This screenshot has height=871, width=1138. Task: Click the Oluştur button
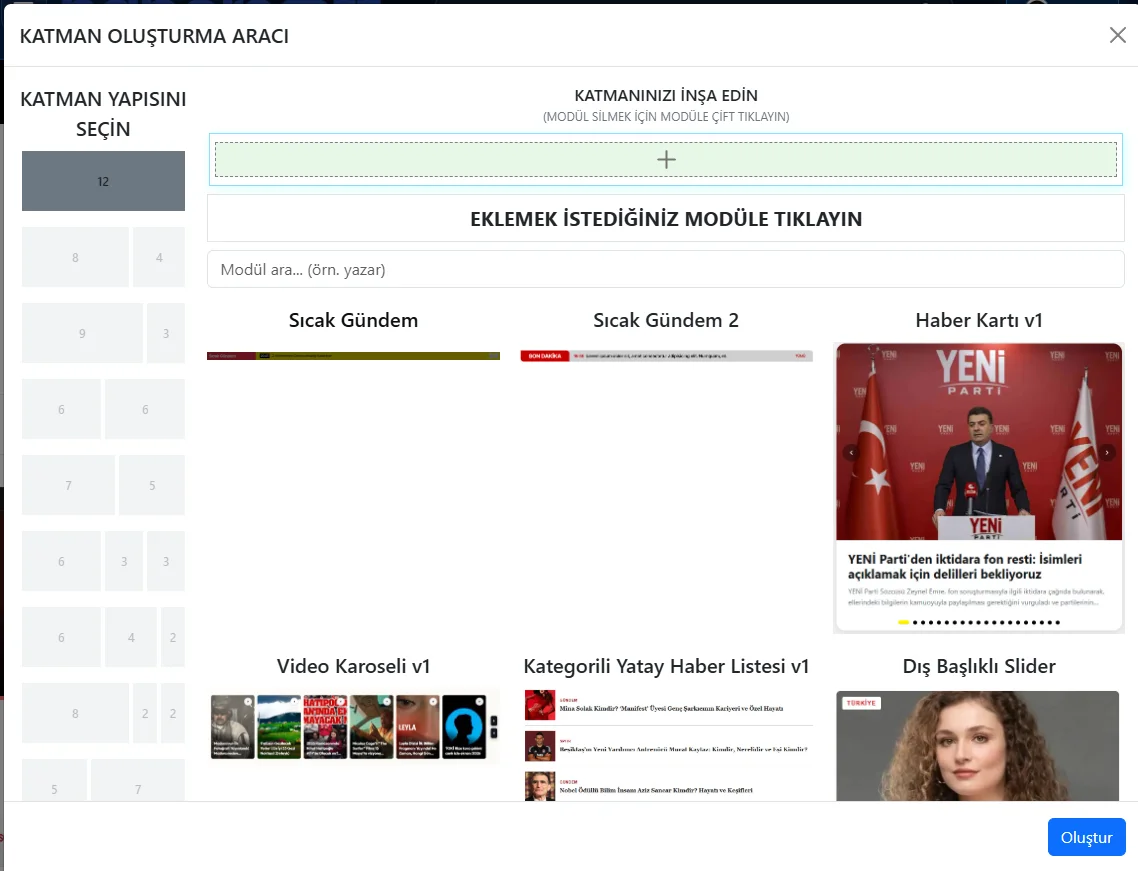coord(1086,837)
